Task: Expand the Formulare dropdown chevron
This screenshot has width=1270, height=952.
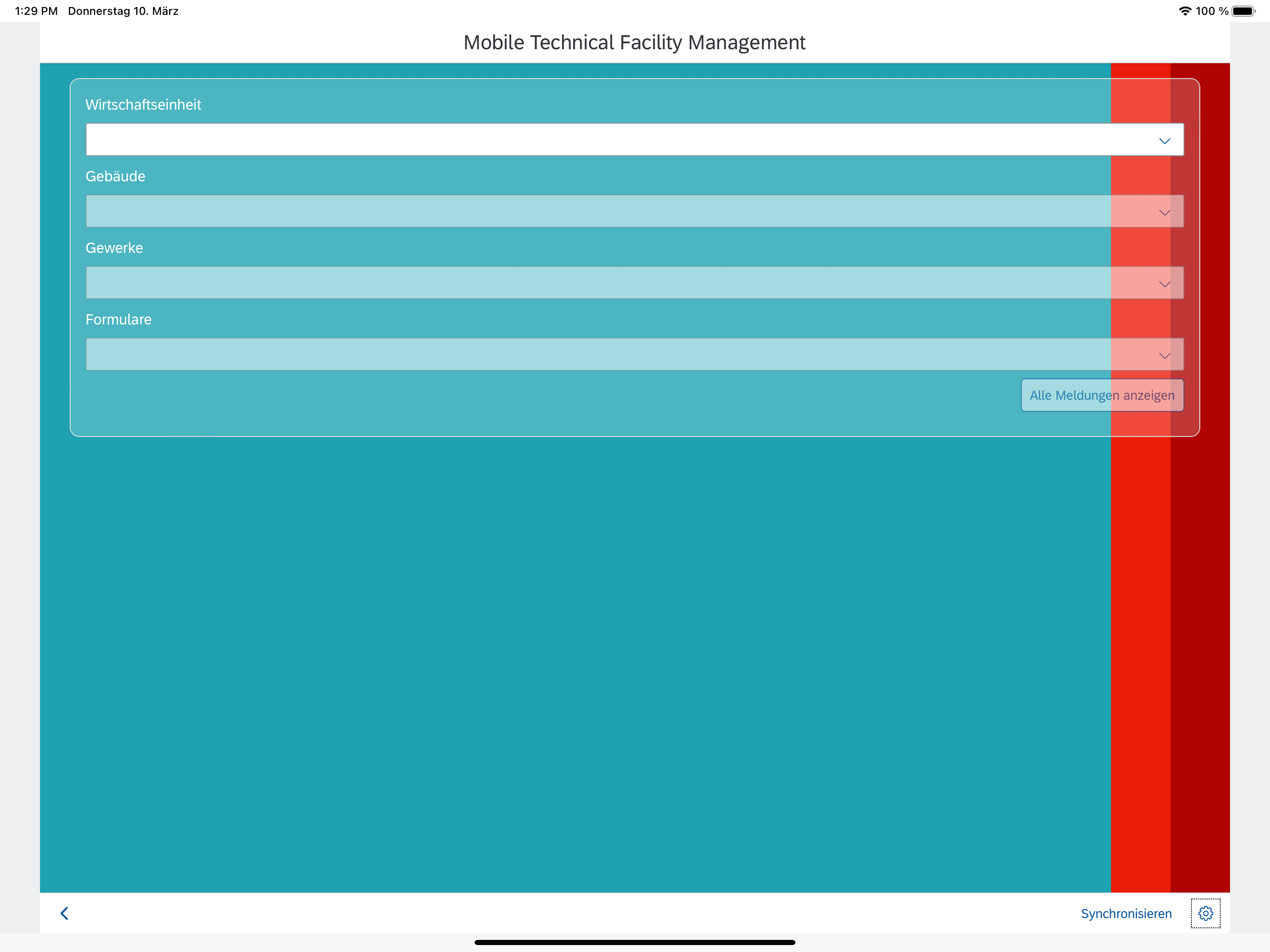Action: [1164, 356]
